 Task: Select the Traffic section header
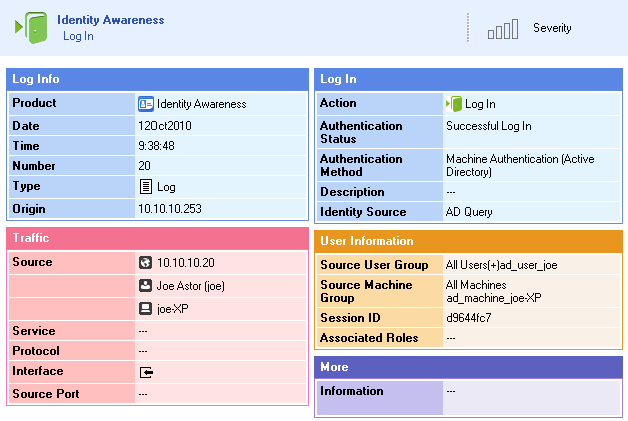pyautogui.click(x=157, y=238)
